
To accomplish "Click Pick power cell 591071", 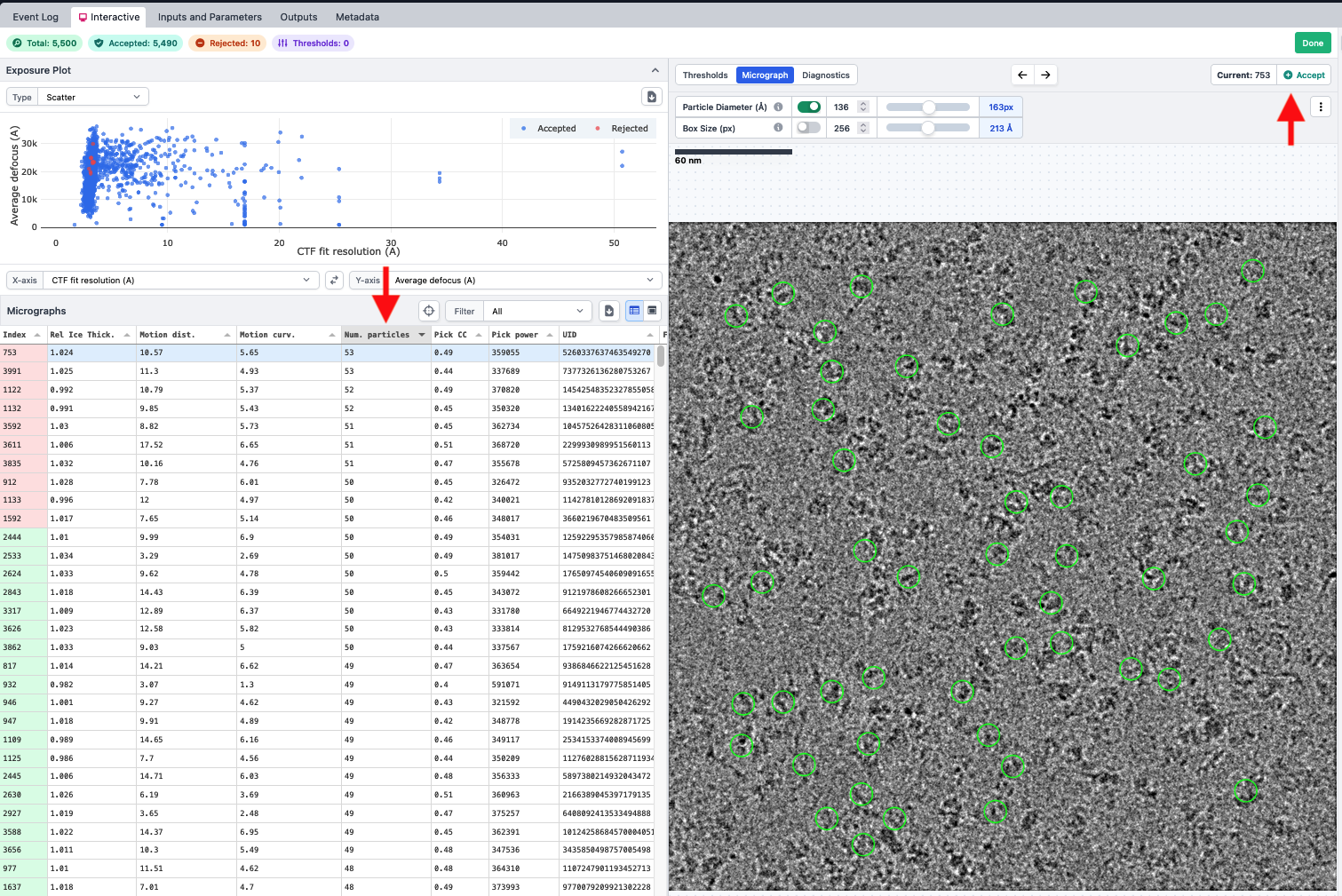I will [523, 685].
